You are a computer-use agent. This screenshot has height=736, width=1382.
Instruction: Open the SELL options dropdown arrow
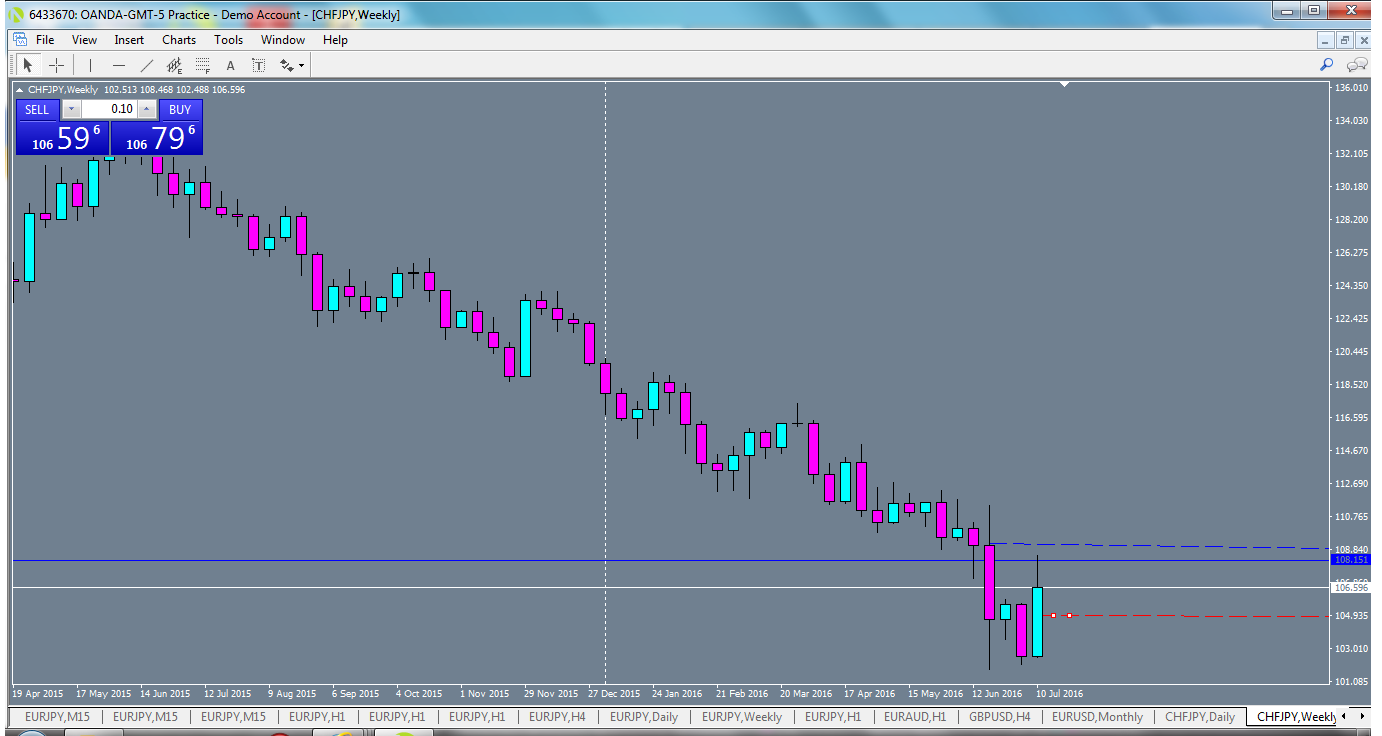tap(71, 110)
